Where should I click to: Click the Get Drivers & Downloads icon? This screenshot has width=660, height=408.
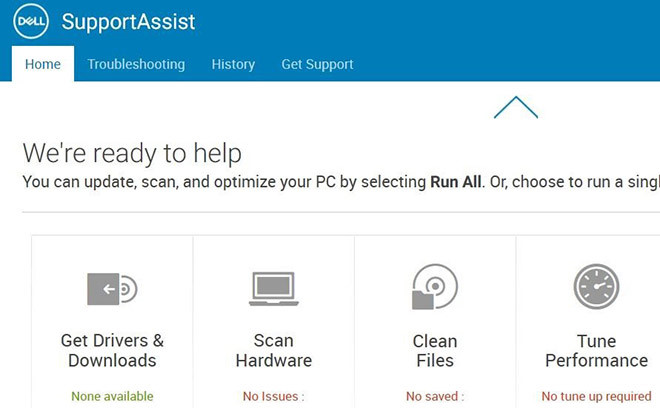click(112, 289)
